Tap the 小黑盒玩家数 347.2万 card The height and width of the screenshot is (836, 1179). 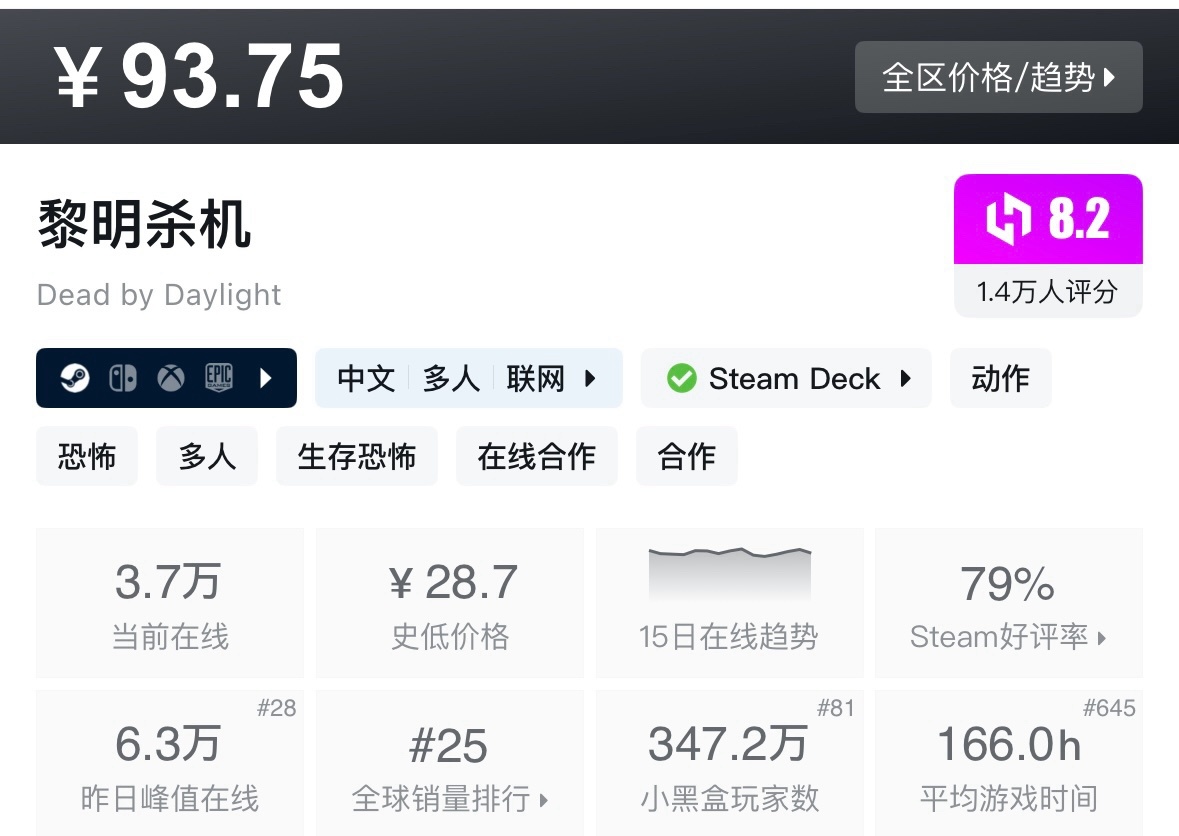pyautogui.click(x=729, y=763)
